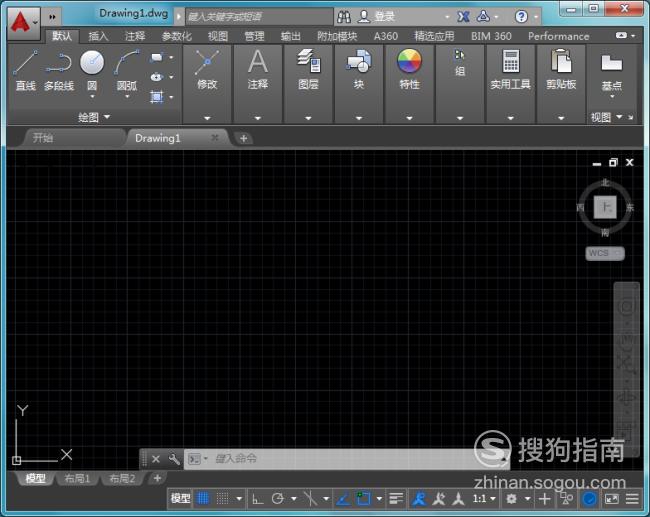Open the AutoCAD application menu button

[x=24, y=23]
